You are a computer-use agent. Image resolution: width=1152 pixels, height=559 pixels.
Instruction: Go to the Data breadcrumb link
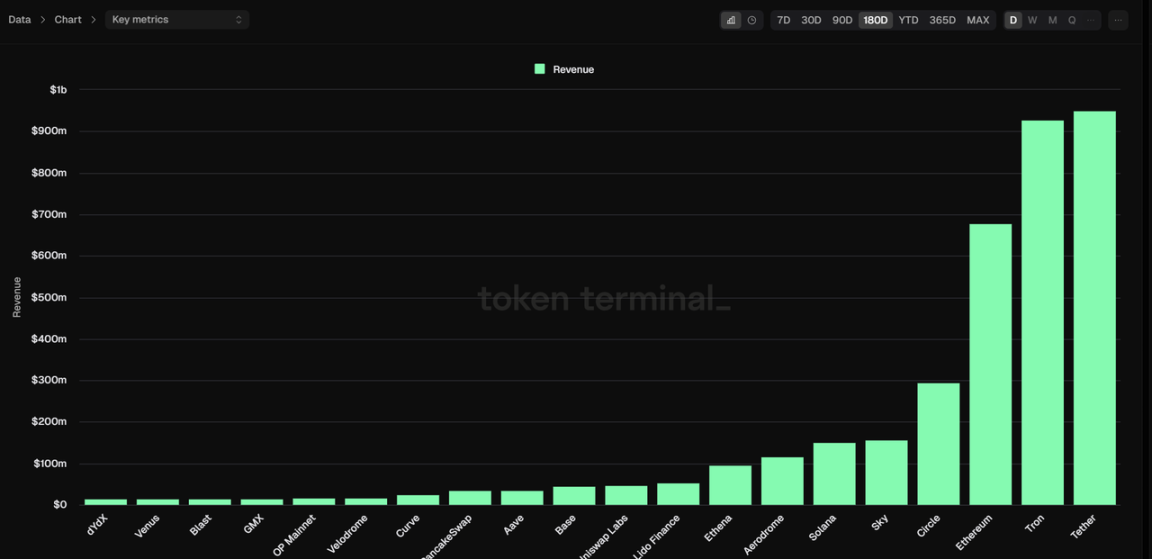click(19, 20)
